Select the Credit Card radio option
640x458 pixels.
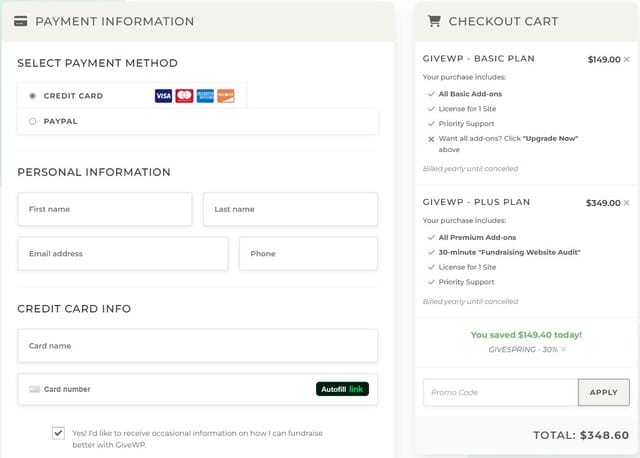tap(33, 96)
